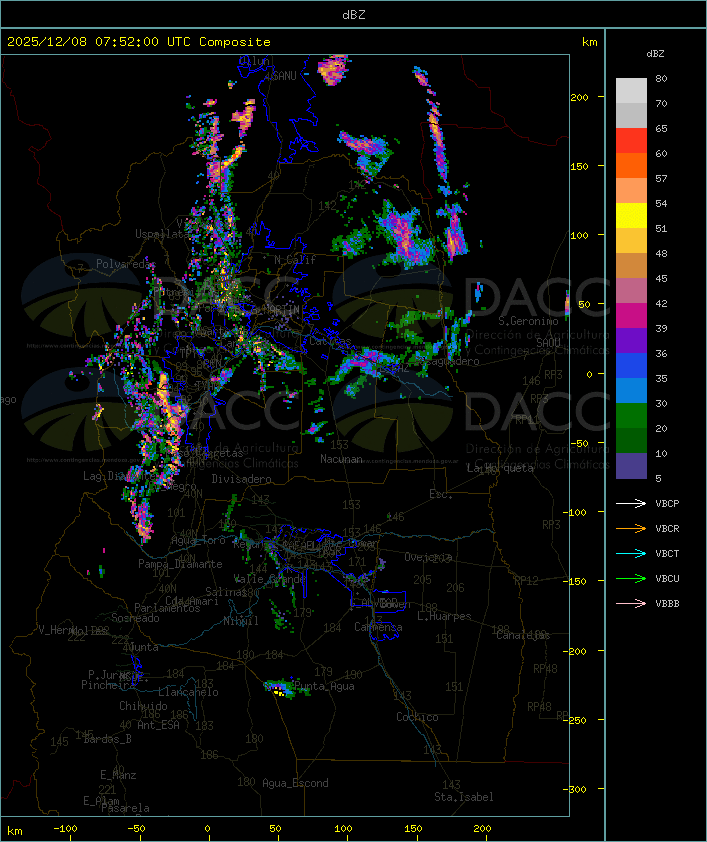Click the Agua_Escond map label
This screenshot has height=842, width=707.
(295, 783)
